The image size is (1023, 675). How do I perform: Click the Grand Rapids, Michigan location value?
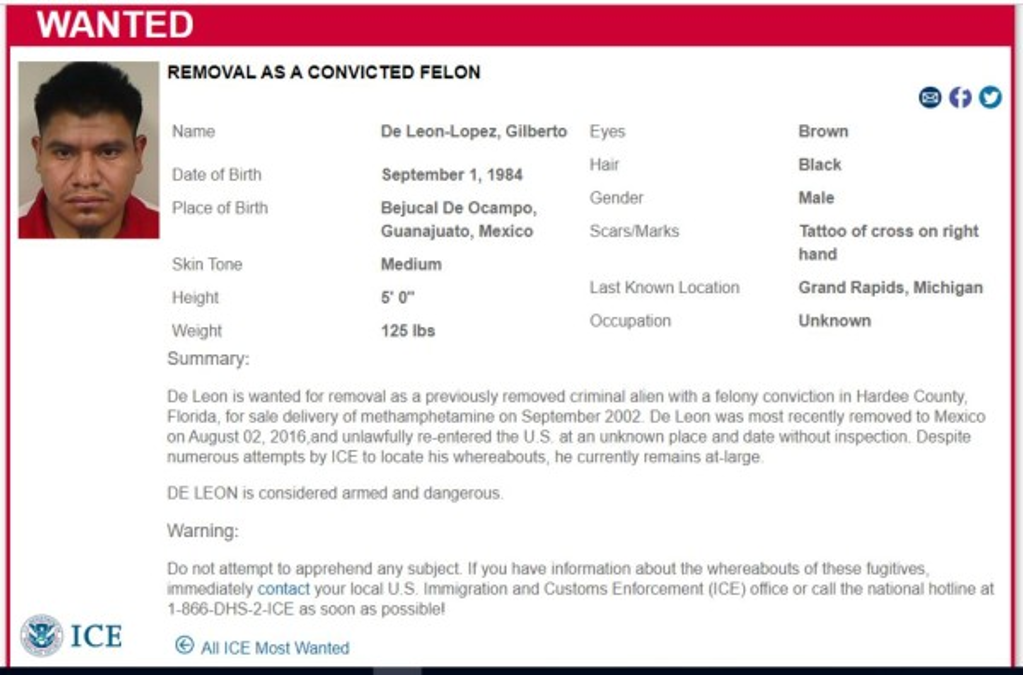890,287
